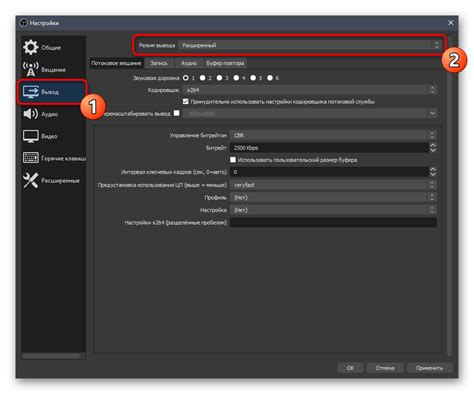Enable custom buffer size checkbox

click(233, 160)
